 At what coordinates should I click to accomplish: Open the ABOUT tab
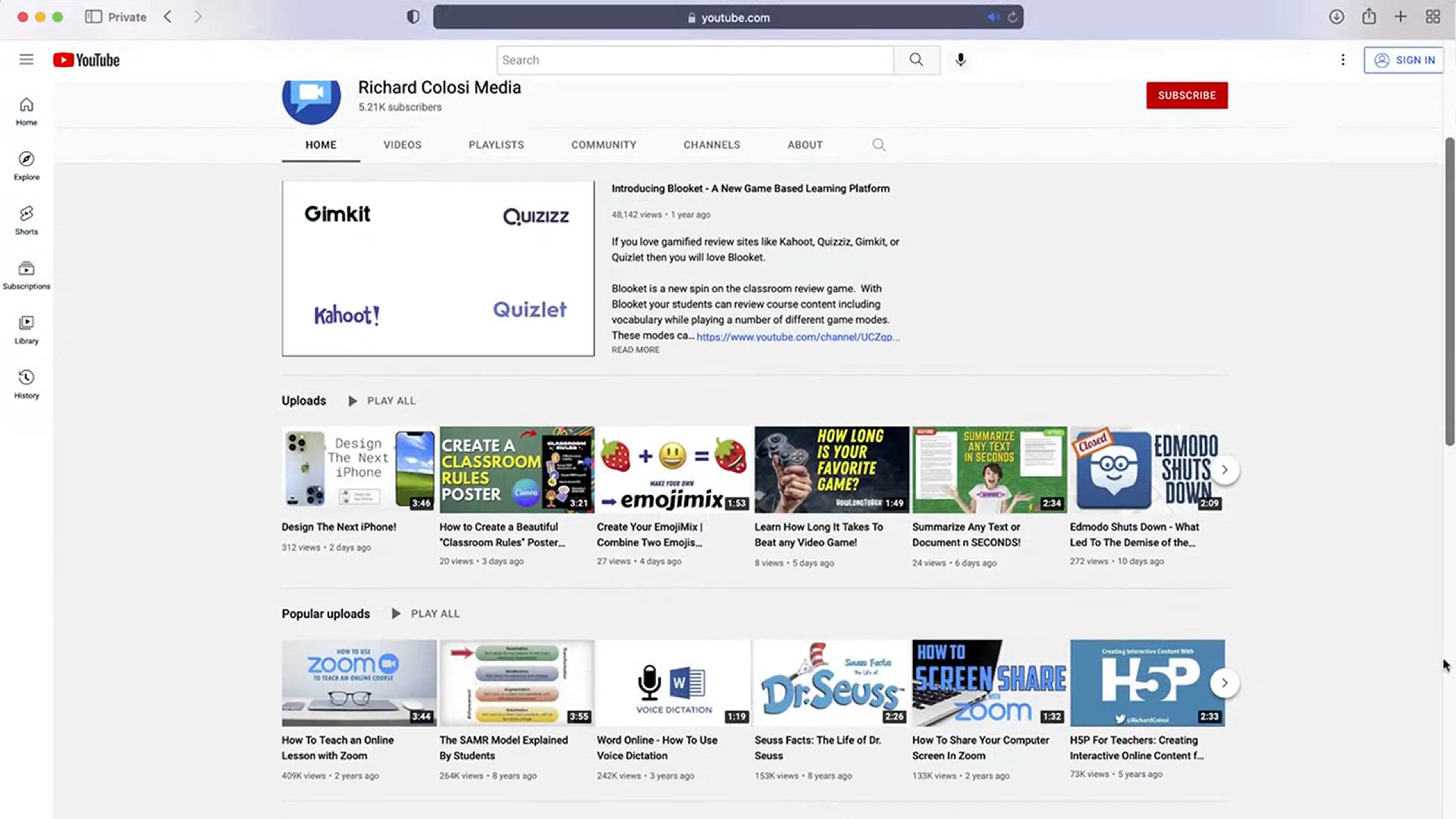805,145
